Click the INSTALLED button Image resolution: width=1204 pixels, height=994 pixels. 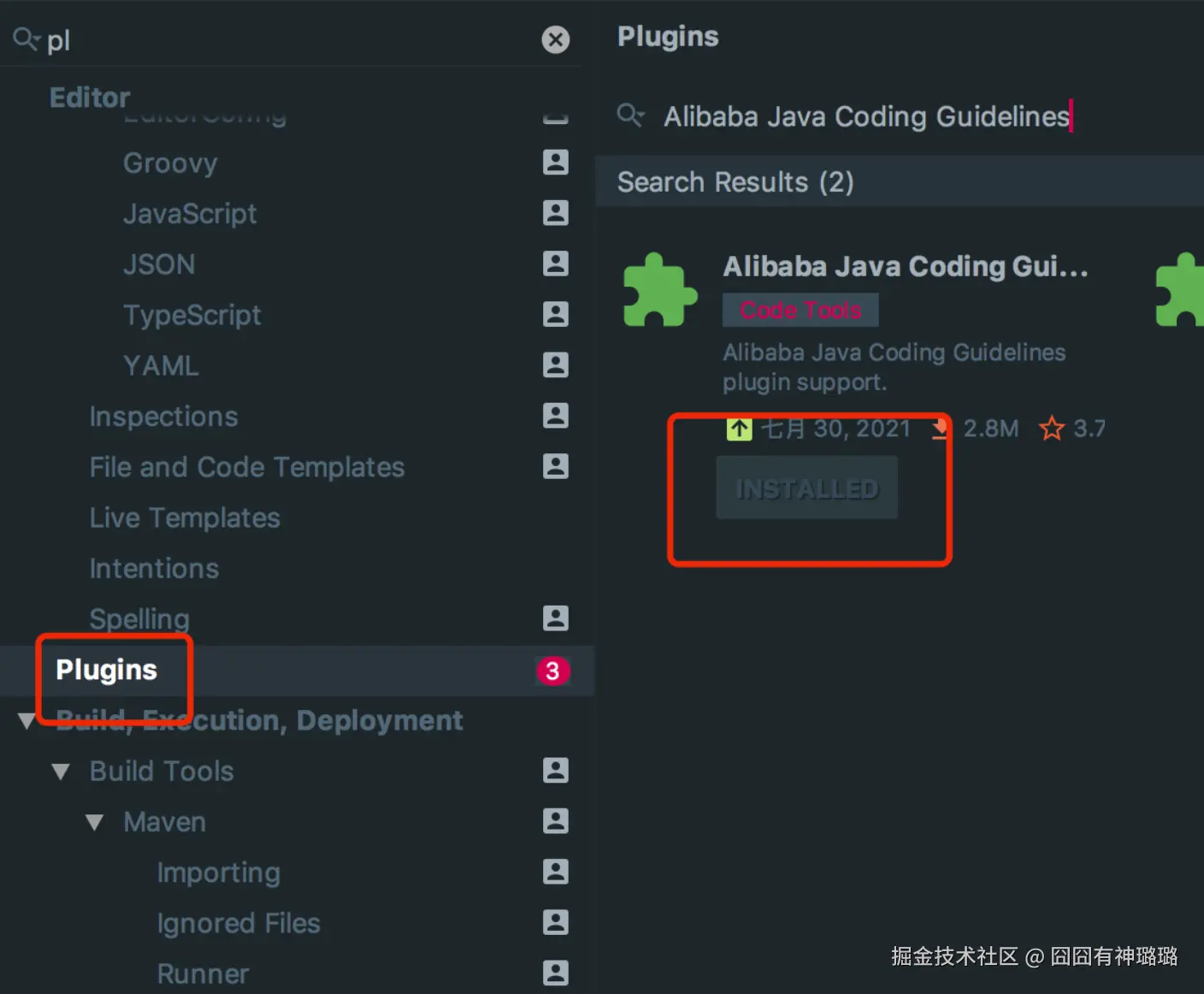pos(807,488)
